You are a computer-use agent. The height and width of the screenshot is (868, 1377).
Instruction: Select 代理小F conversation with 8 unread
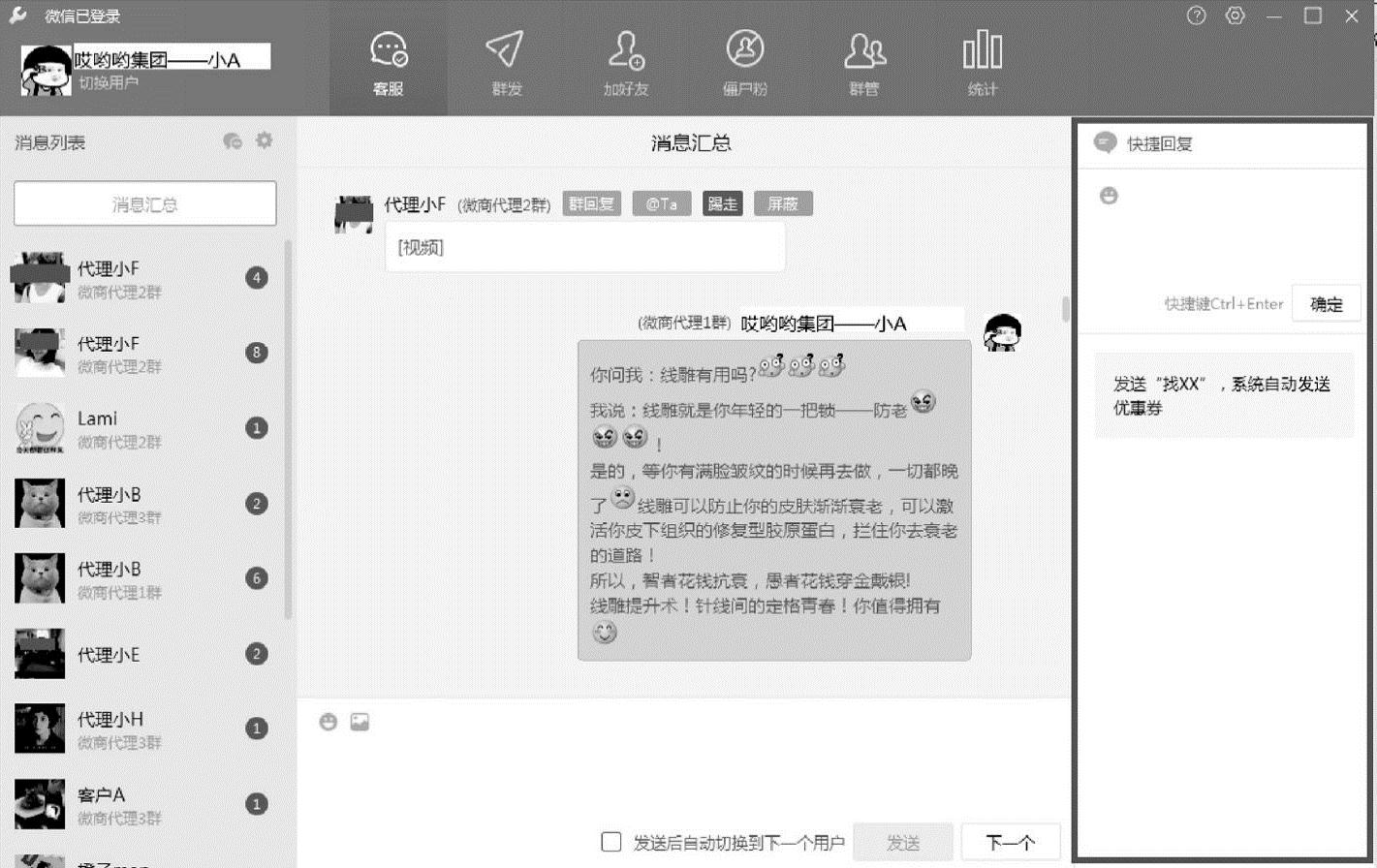pyautogui.click(x=143, y=353)
